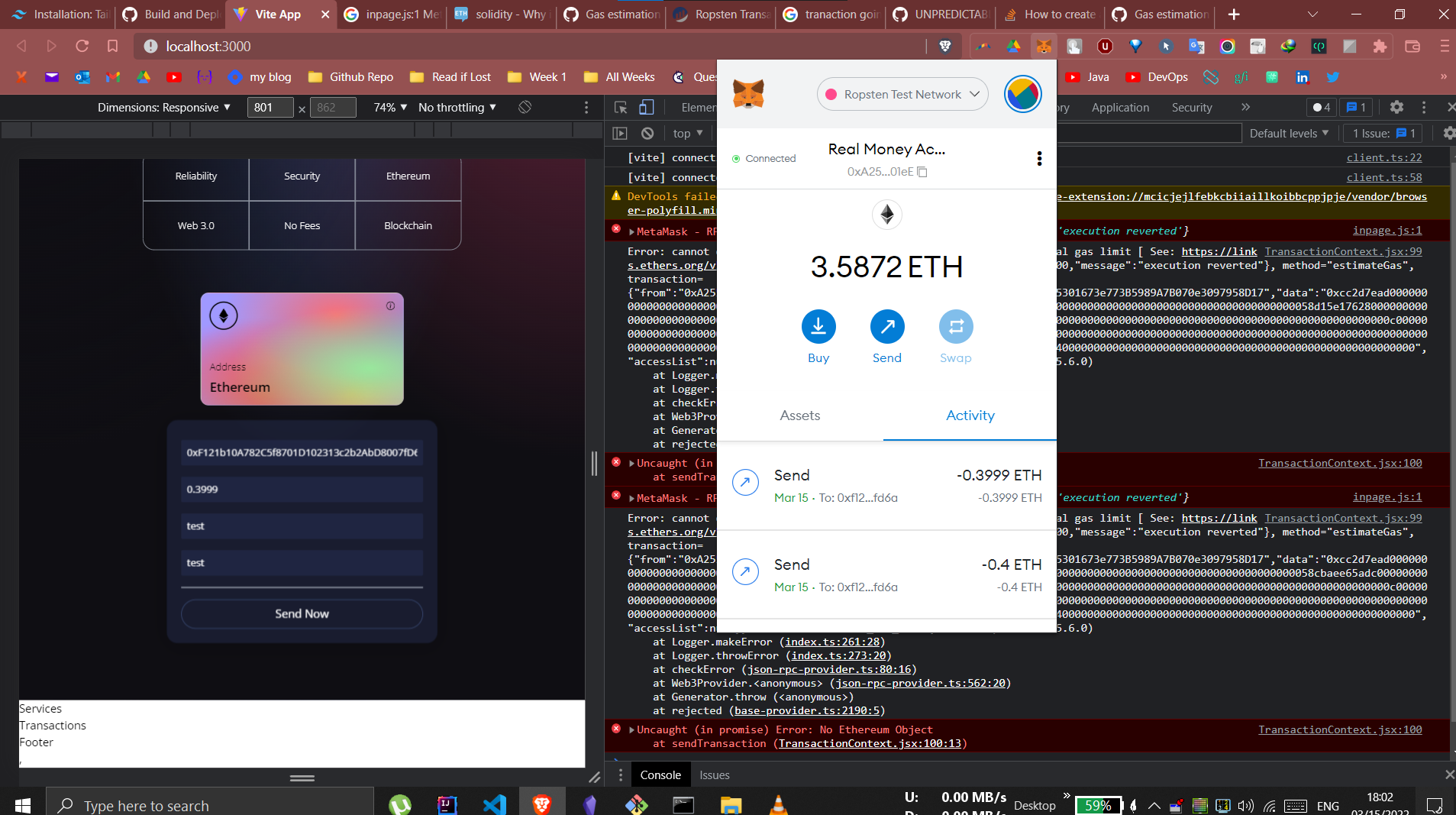This screenshot has height=815, width=1456.
Task: Click the 0.3999 amount input field
Action: 301,489
